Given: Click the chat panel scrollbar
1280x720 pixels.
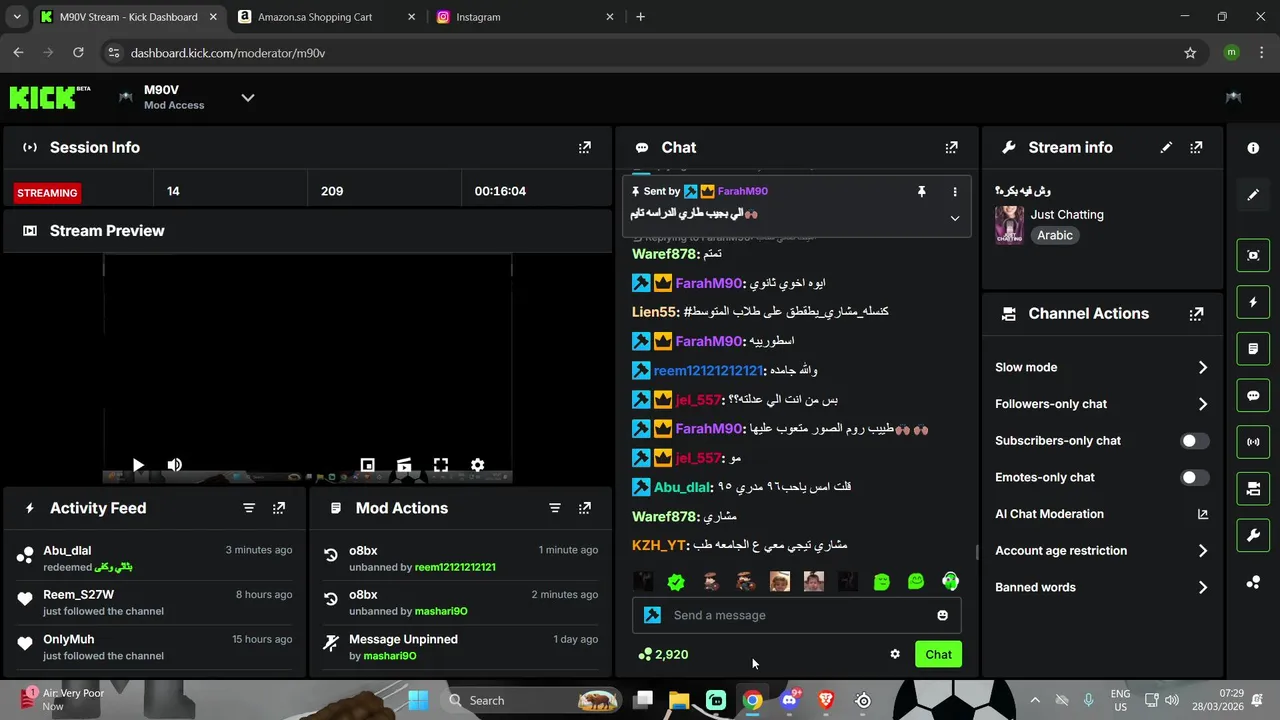Looking at the screenshot, I should tap(978, 552).
